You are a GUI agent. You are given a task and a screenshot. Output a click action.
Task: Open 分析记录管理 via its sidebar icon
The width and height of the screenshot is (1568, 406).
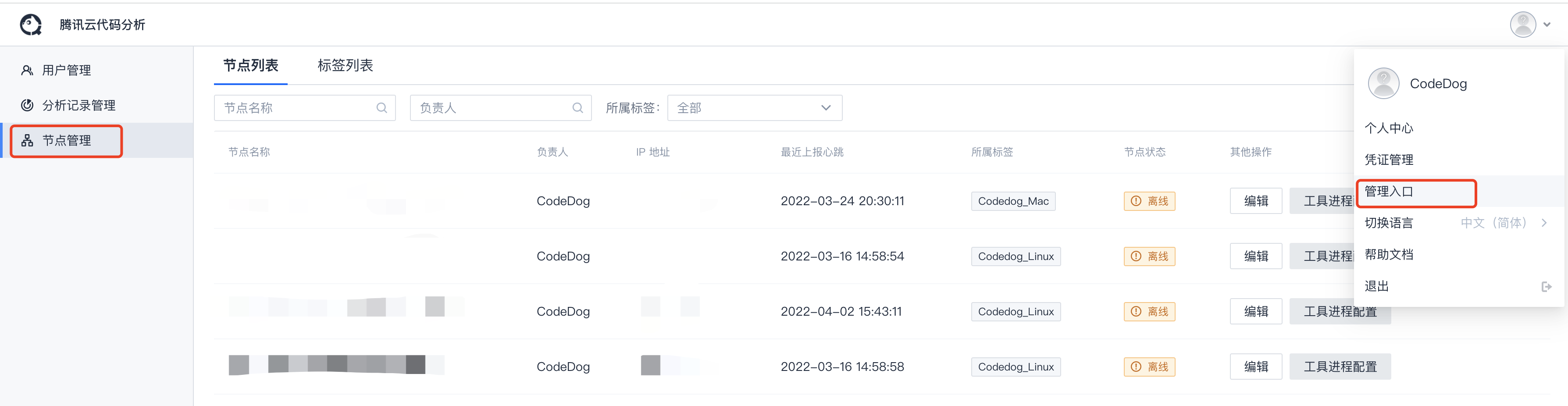click(x=27, y=105)
